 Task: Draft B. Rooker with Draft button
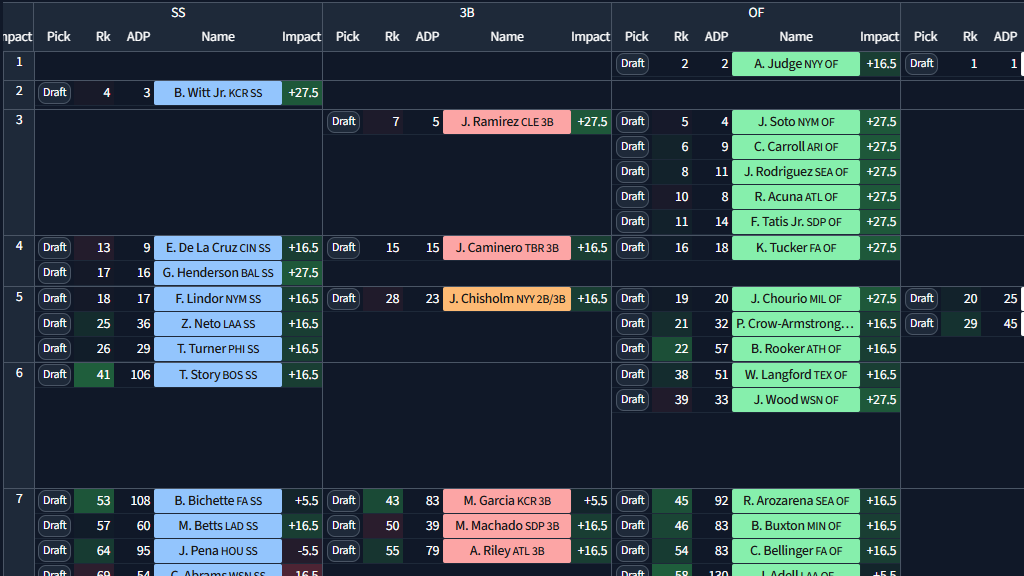pyautogui.click(x=632, y=348)
